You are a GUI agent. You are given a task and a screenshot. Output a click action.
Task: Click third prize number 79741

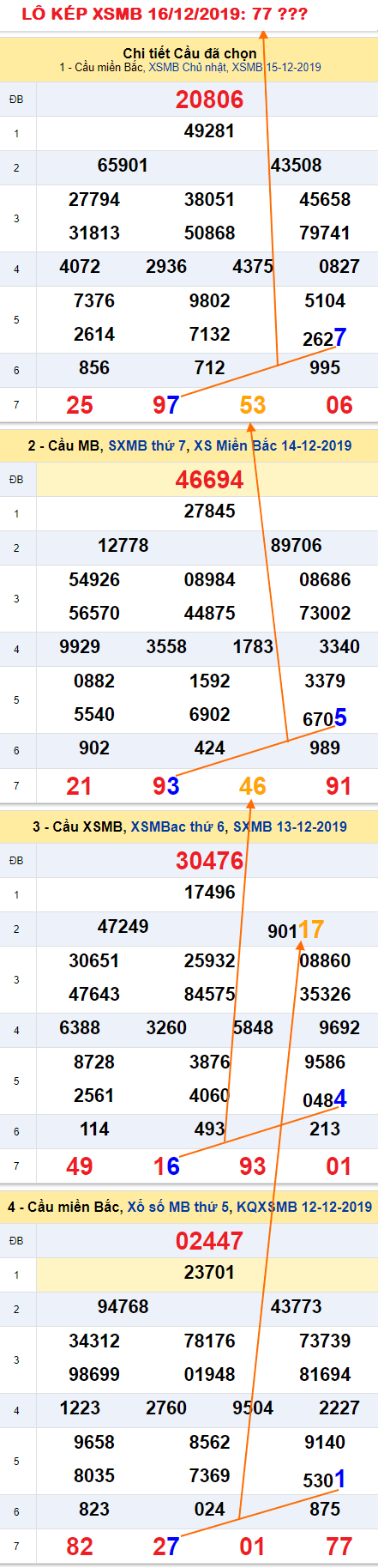pos(325,233)
